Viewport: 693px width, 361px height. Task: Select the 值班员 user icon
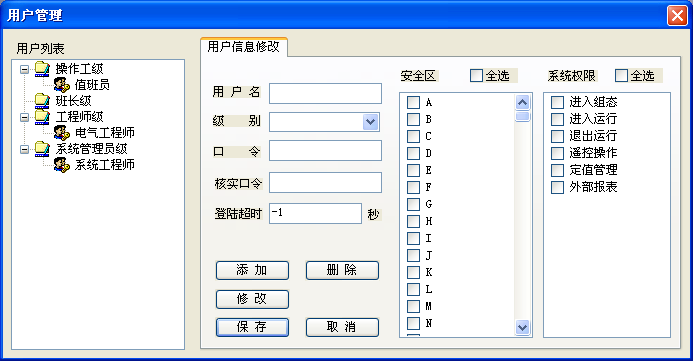pos(62,84)
